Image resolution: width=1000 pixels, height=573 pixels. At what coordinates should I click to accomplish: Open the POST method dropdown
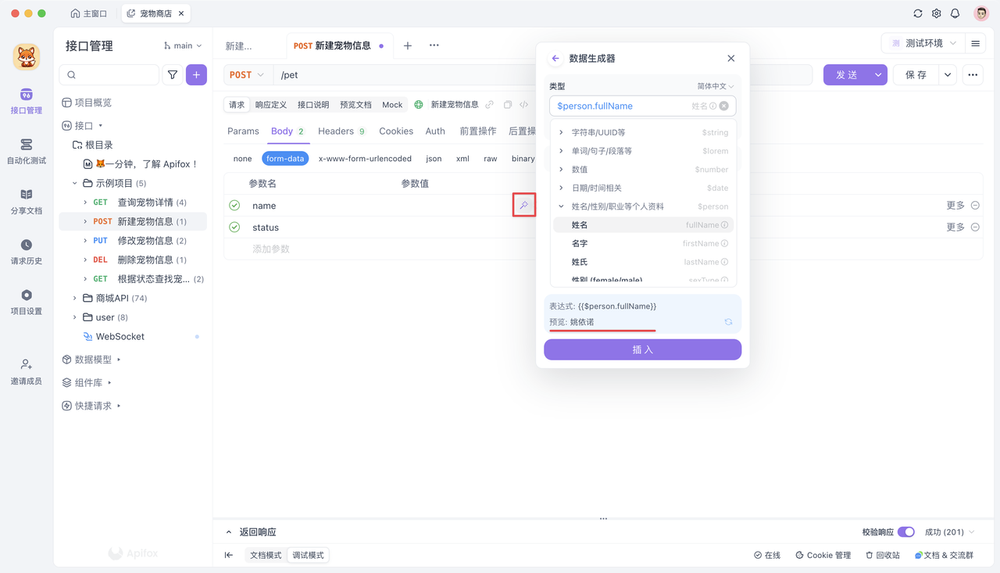[247, 75]
